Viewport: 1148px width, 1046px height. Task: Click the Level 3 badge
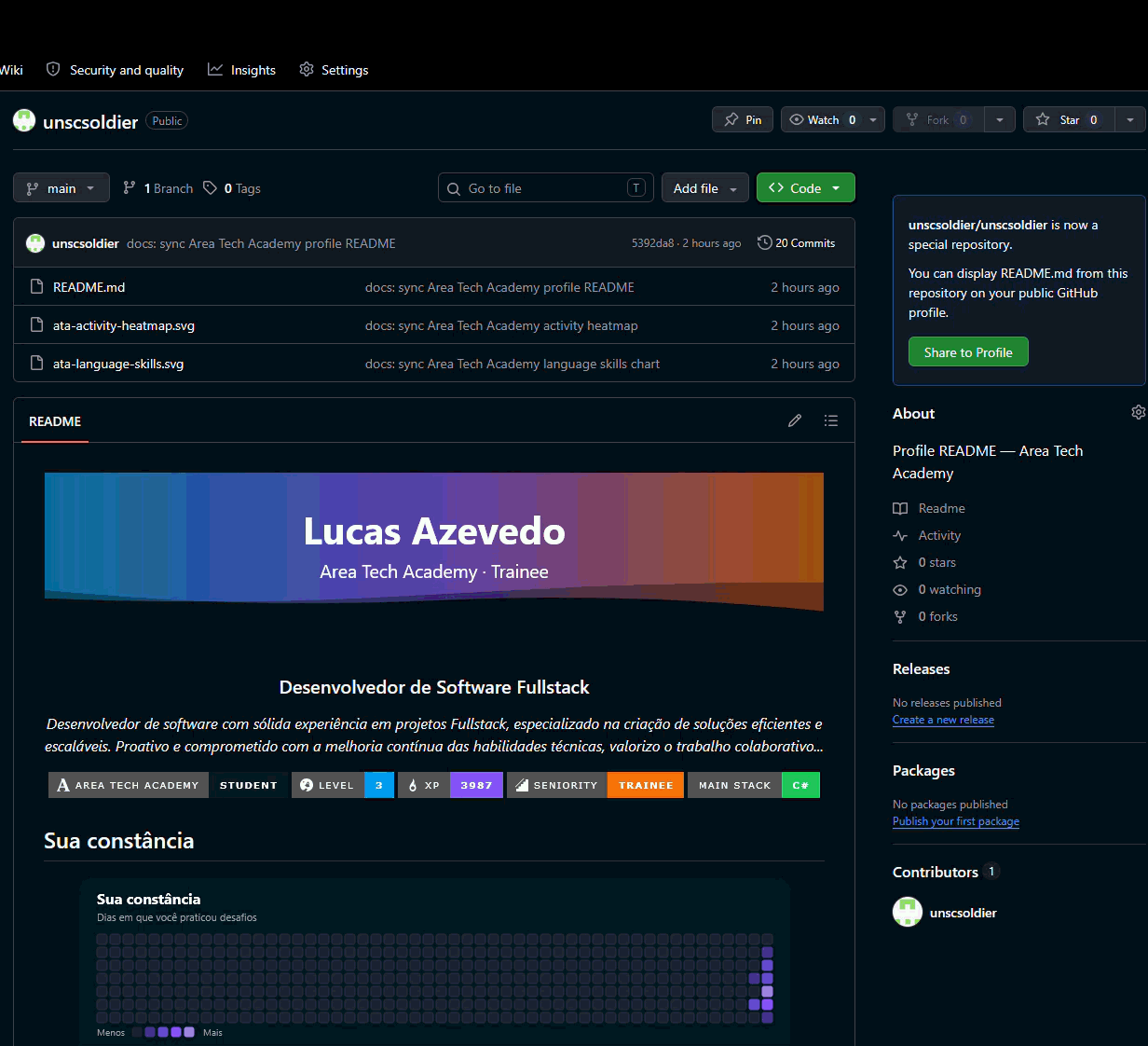[x=343, y=785]
